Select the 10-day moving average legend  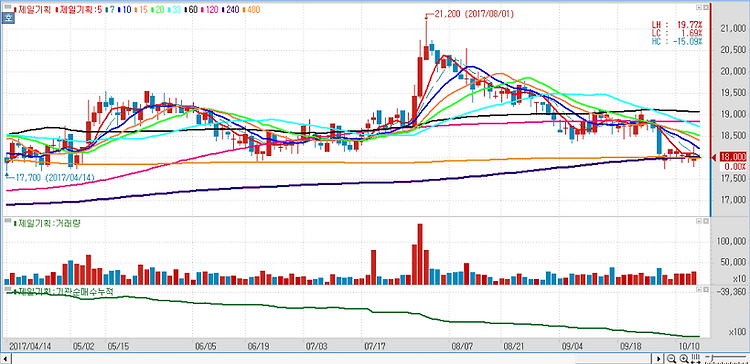tap(124, 10)
